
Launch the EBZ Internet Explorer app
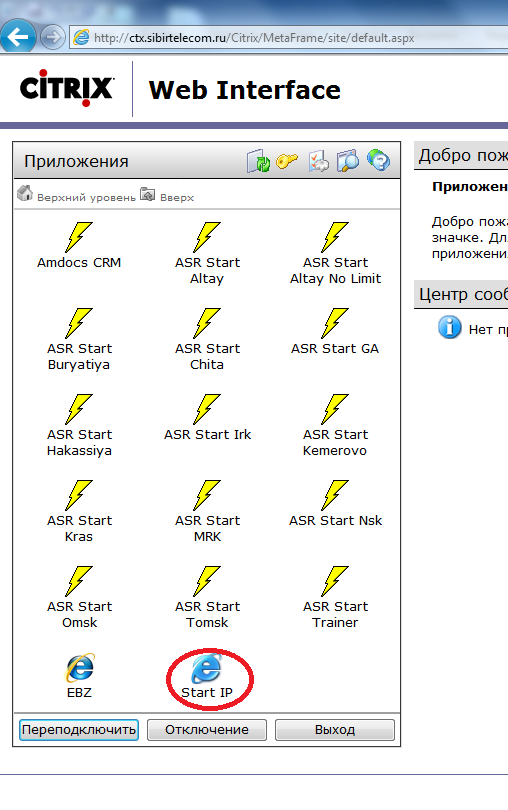80,668
